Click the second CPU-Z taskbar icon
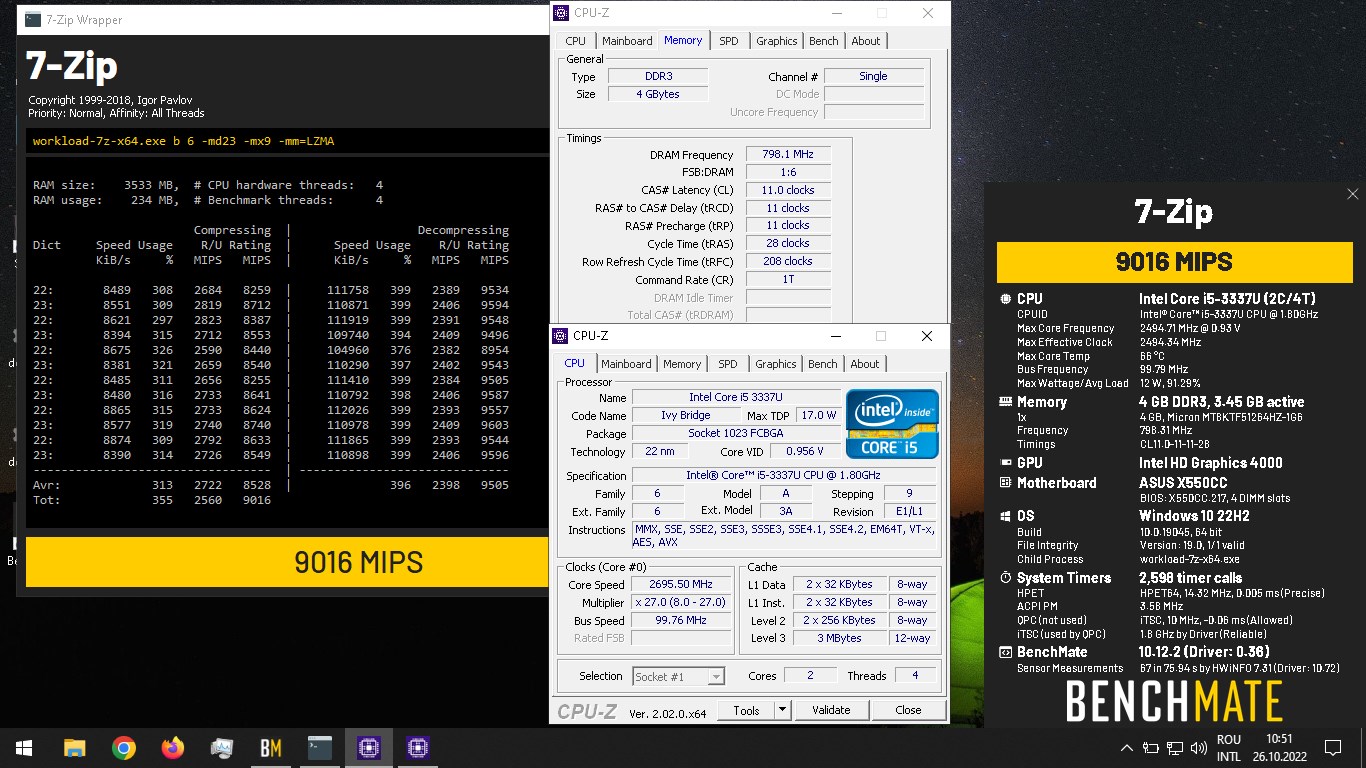The width and height of the screenshot is (1366, 768). coord(418,748)
